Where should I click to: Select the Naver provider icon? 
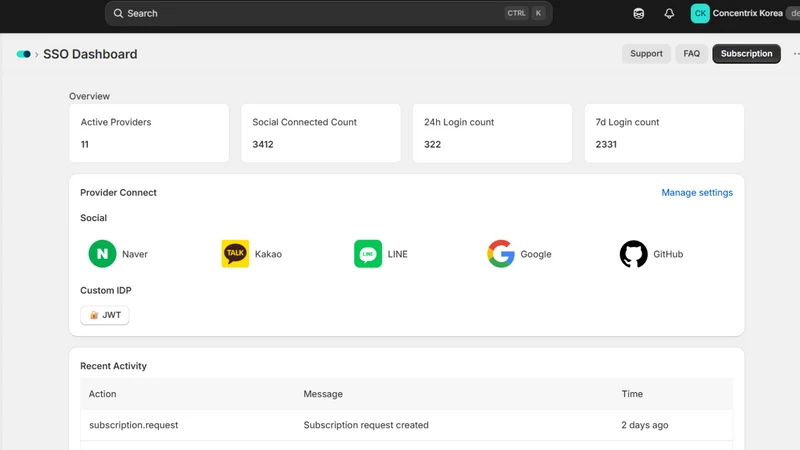pos(102,254)
